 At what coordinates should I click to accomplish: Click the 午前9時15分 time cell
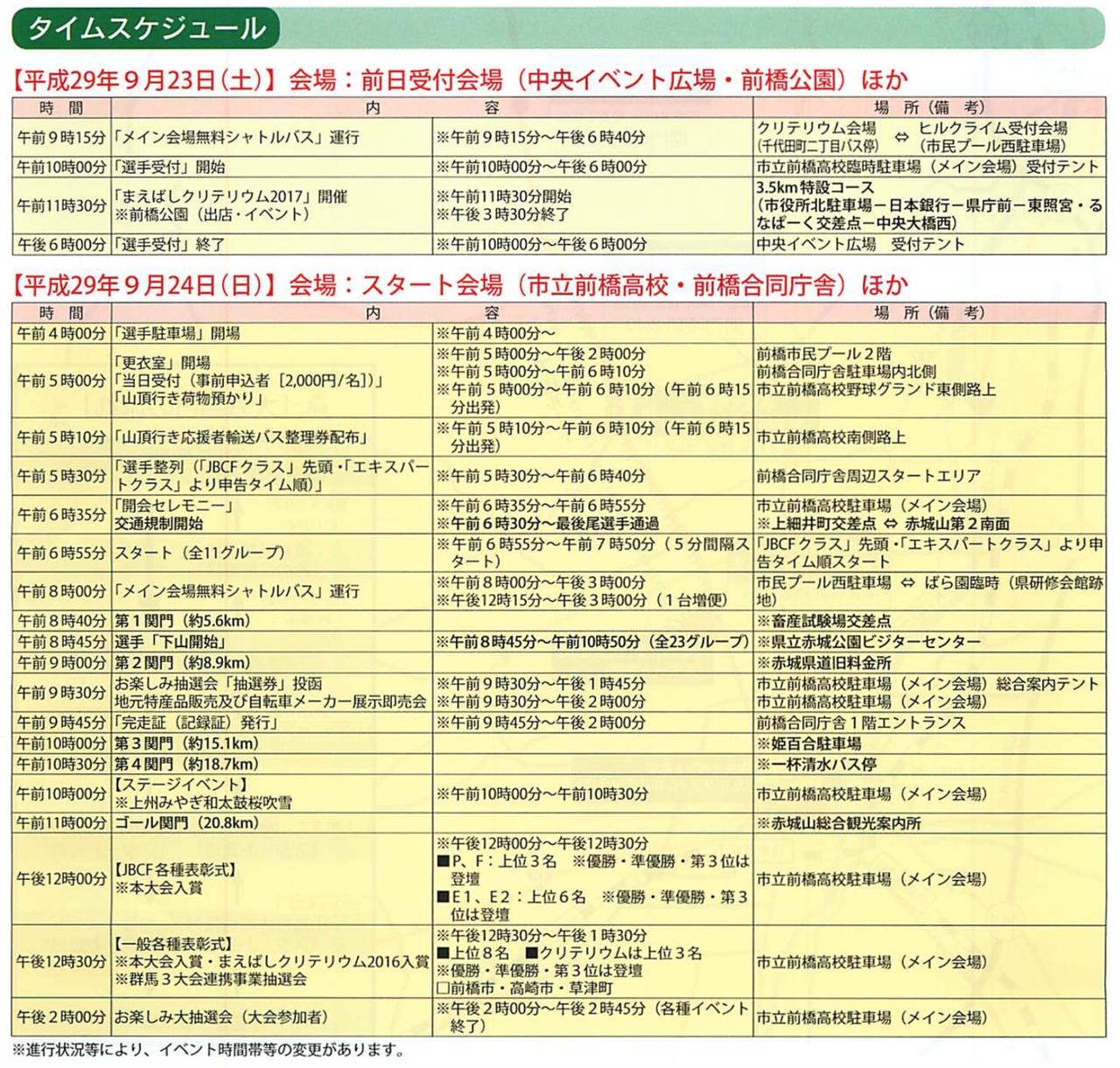click(61, 137)
